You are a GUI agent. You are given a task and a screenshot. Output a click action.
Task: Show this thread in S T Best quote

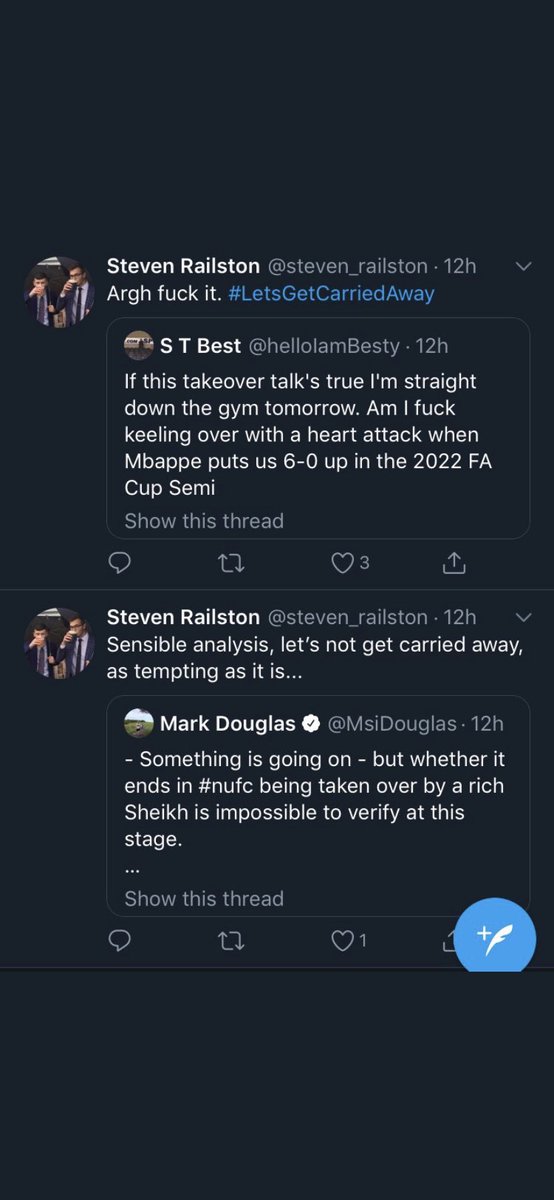(x=204, y=521)
